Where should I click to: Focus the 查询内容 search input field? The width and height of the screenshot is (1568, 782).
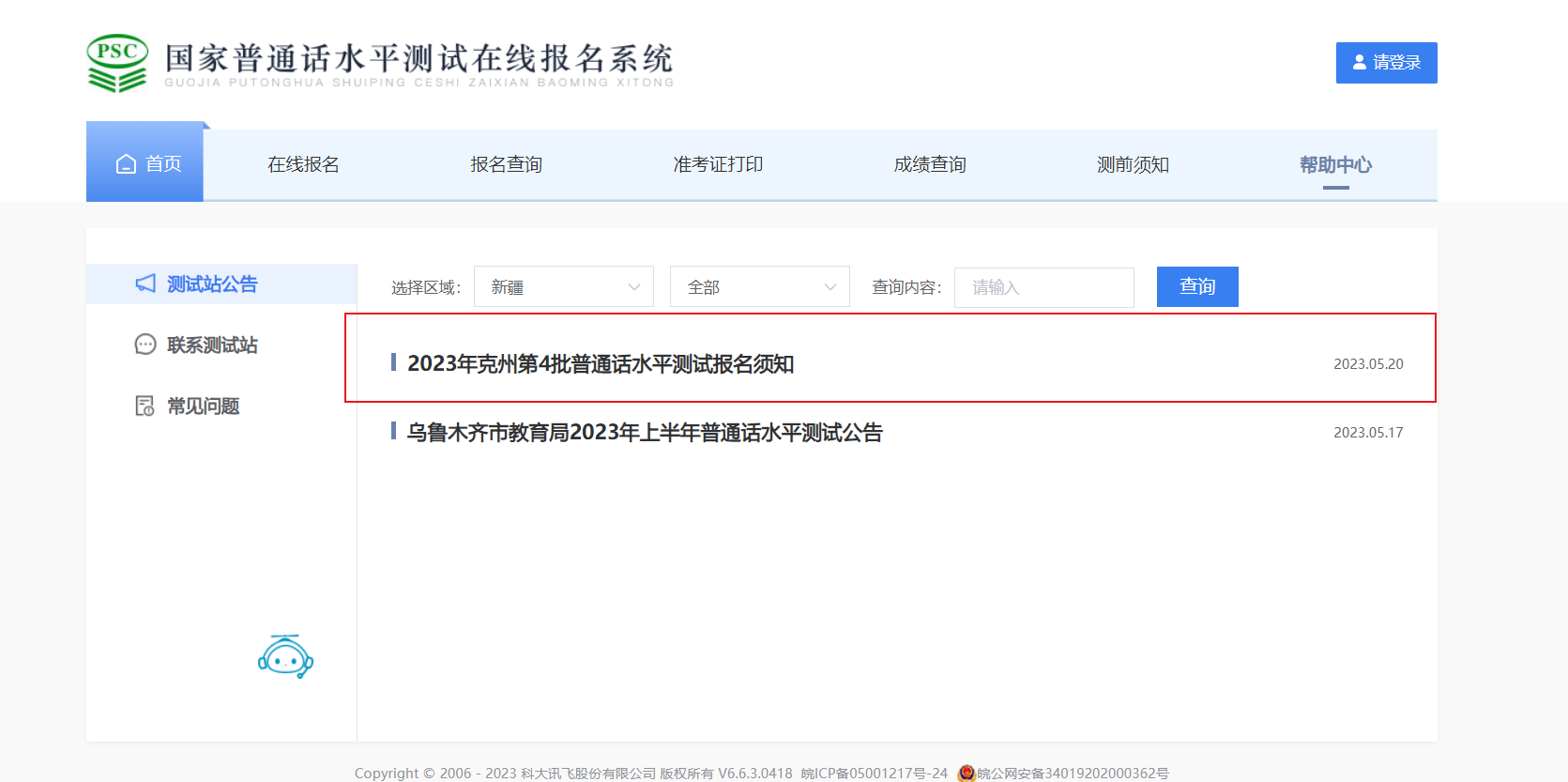(1043, 287)
